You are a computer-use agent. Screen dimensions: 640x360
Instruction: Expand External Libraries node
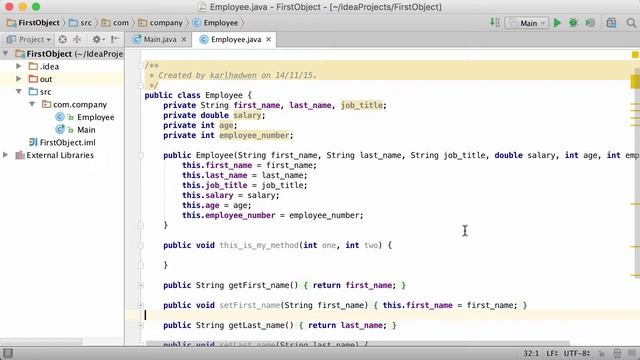point(5,155)
